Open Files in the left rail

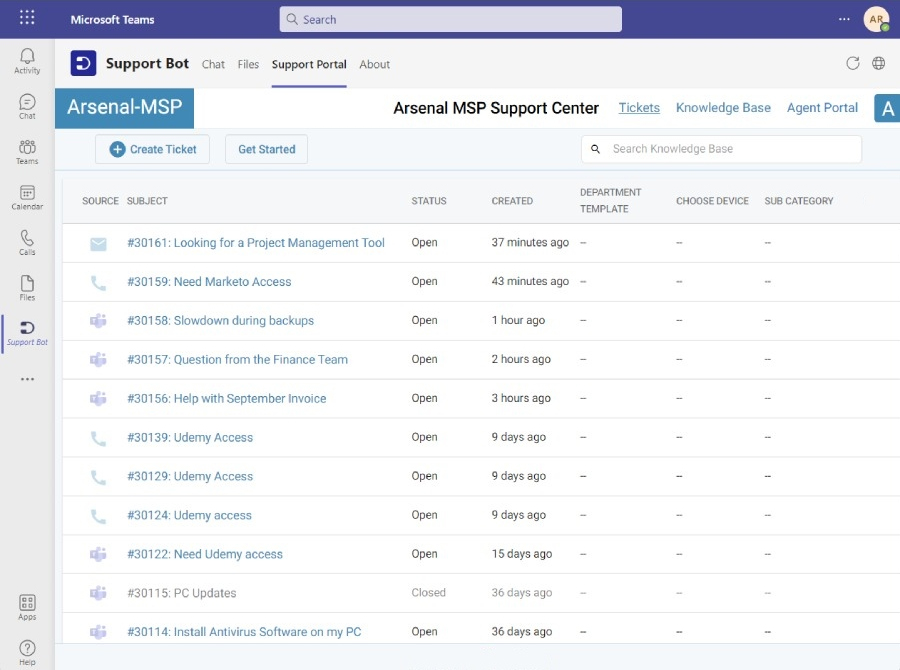(x=27, y=288)
